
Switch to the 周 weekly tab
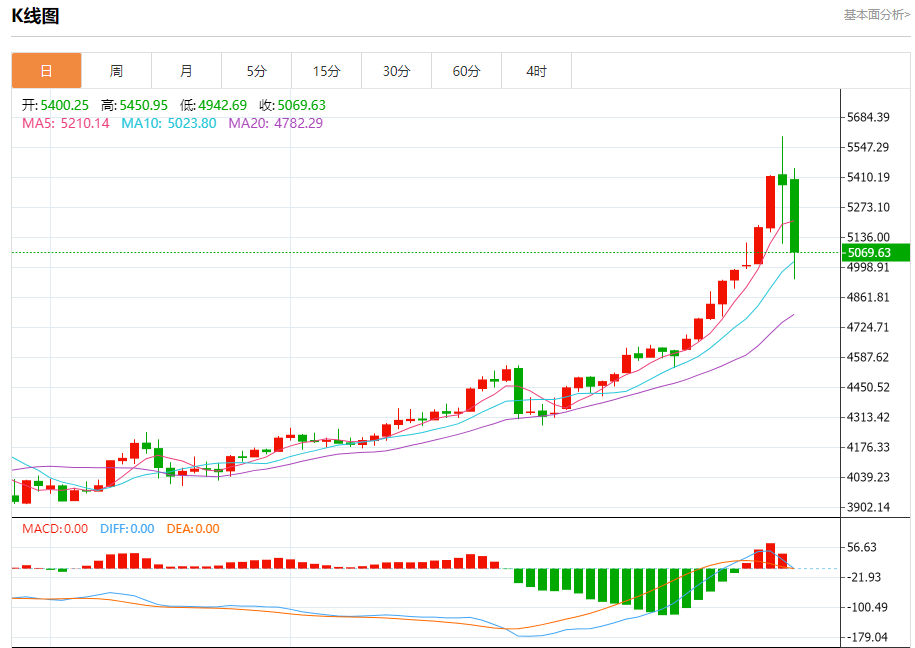pyautogui.click(x=116, y=71)
